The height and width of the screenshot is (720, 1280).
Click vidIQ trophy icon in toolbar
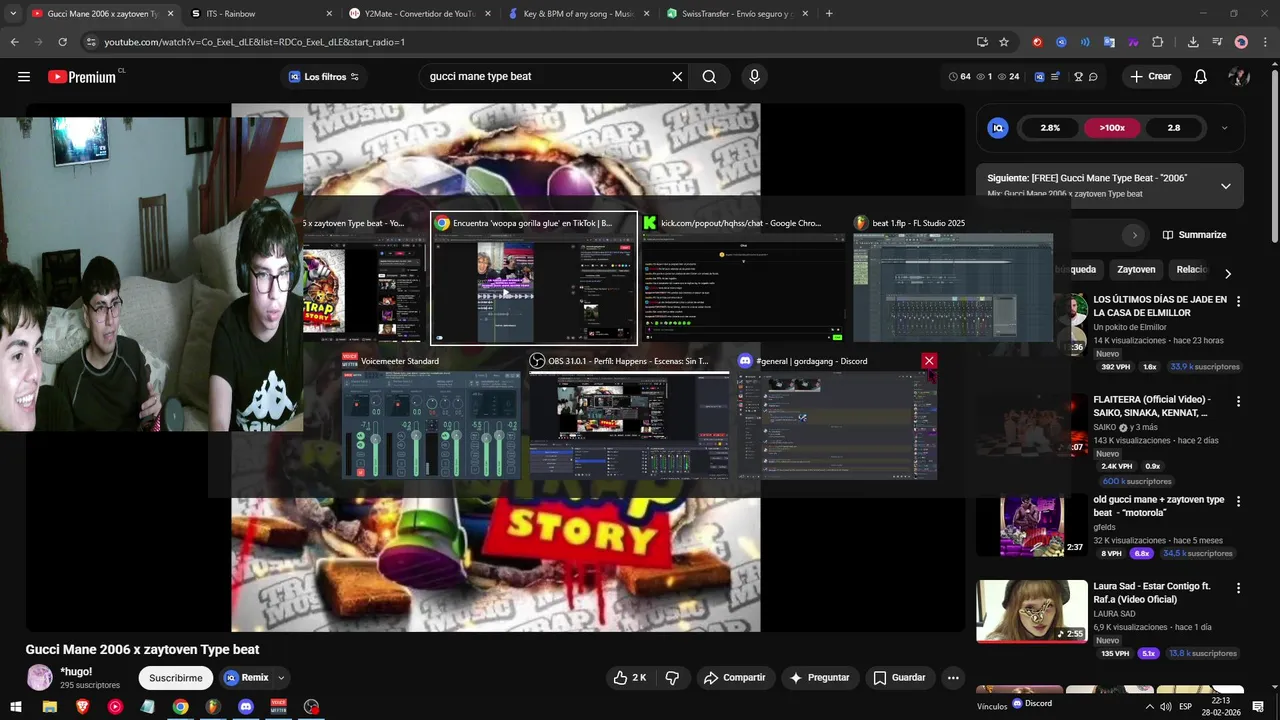(1078, 76)
